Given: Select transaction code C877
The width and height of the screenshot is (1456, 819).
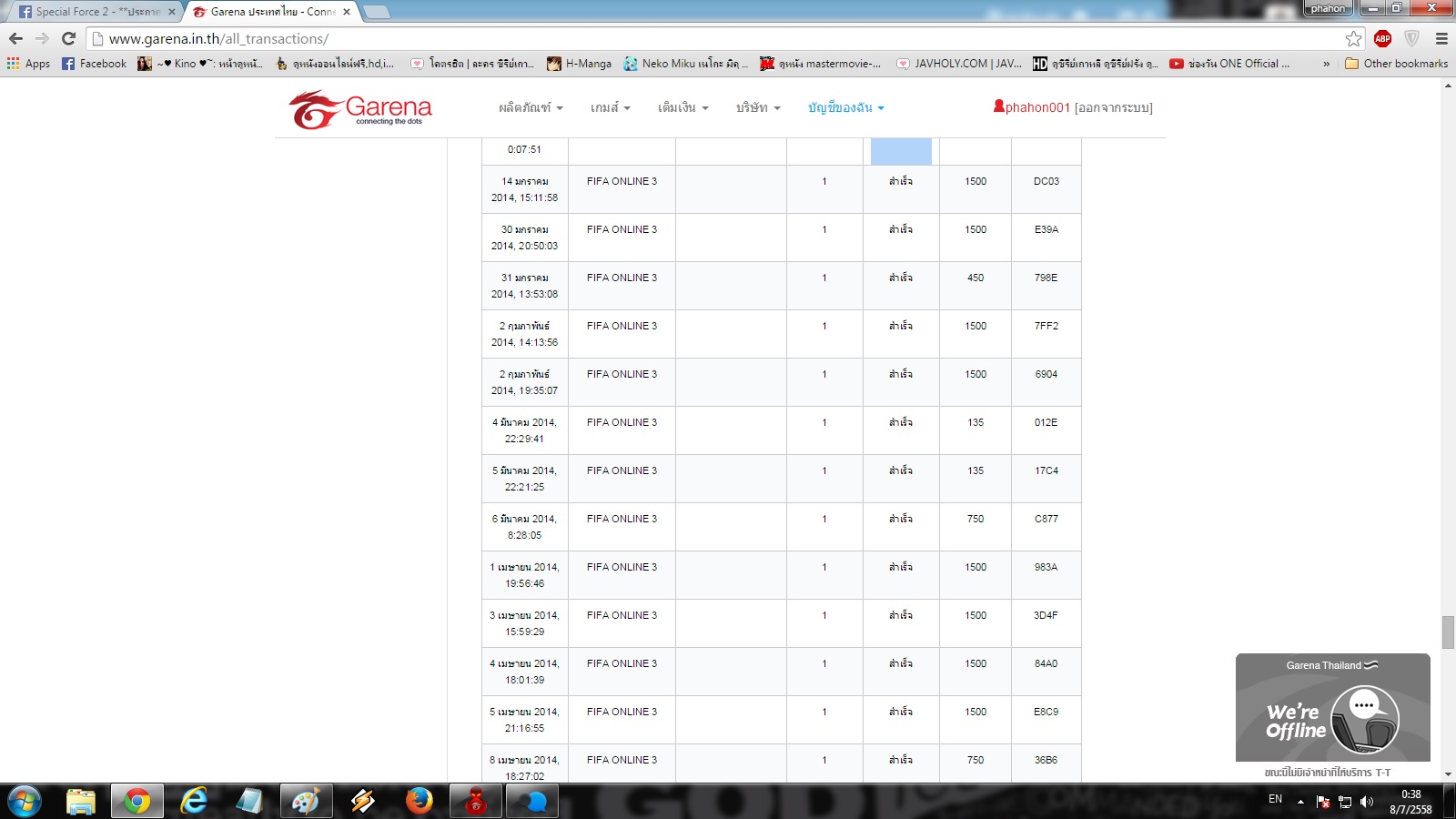Looking at the screenshot, I should 1046,519.
